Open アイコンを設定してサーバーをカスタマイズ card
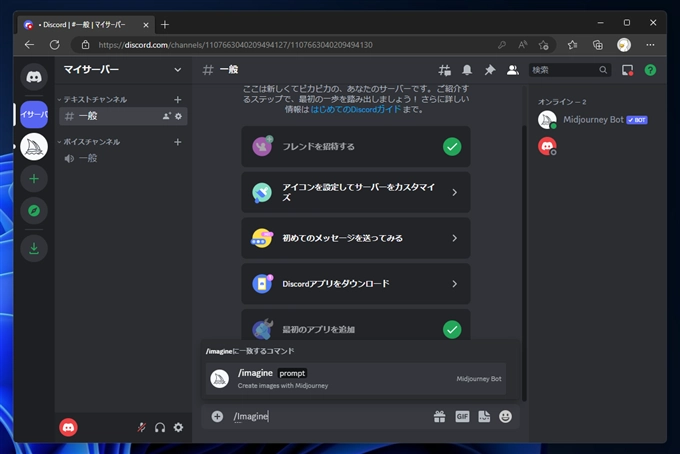Screen dimensions: 680x454 (356, 192)
